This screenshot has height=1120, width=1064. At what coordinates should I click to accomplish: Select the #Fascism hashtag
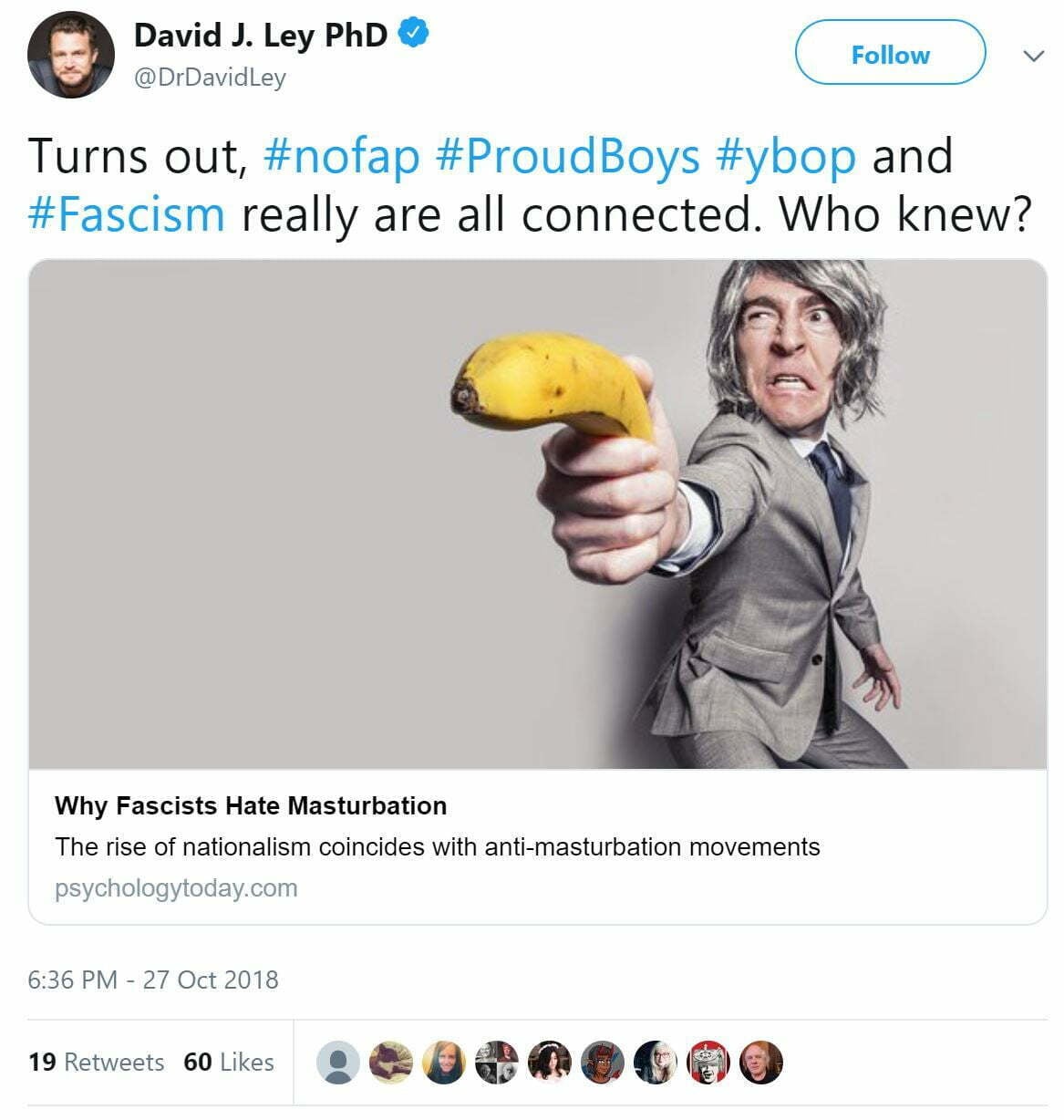coord(127,214)
